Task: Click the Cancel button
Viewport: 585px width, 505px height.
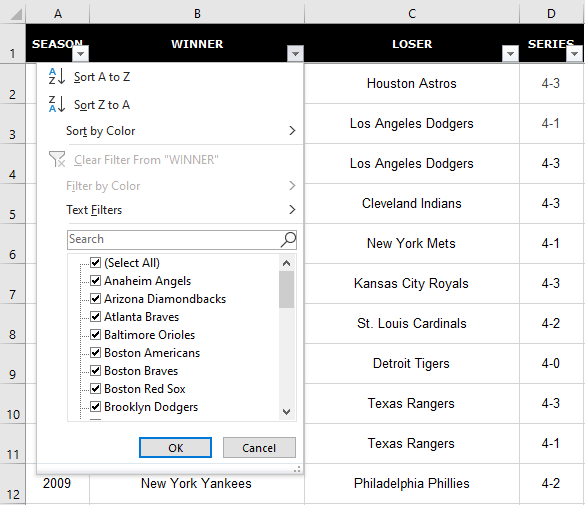Action: coord(259,448)
